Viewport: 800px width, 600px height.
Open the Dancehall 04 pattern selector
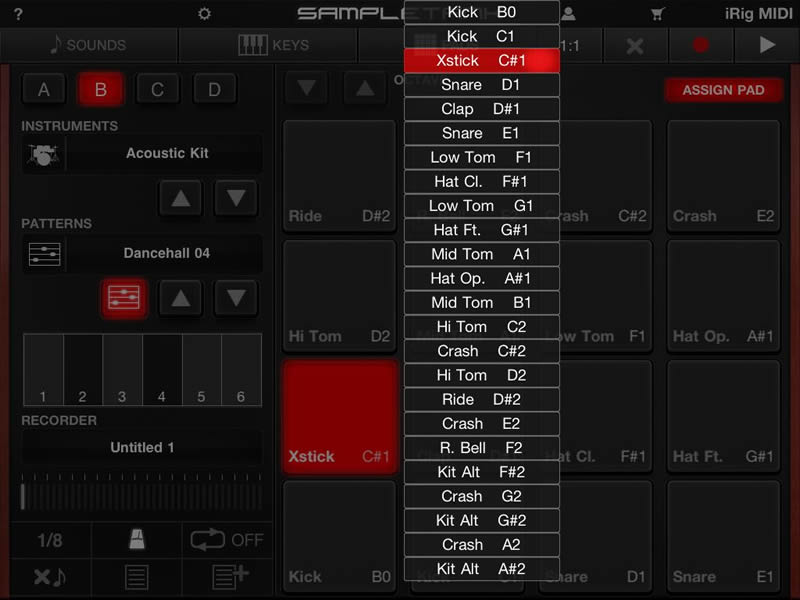click(166, 254)
